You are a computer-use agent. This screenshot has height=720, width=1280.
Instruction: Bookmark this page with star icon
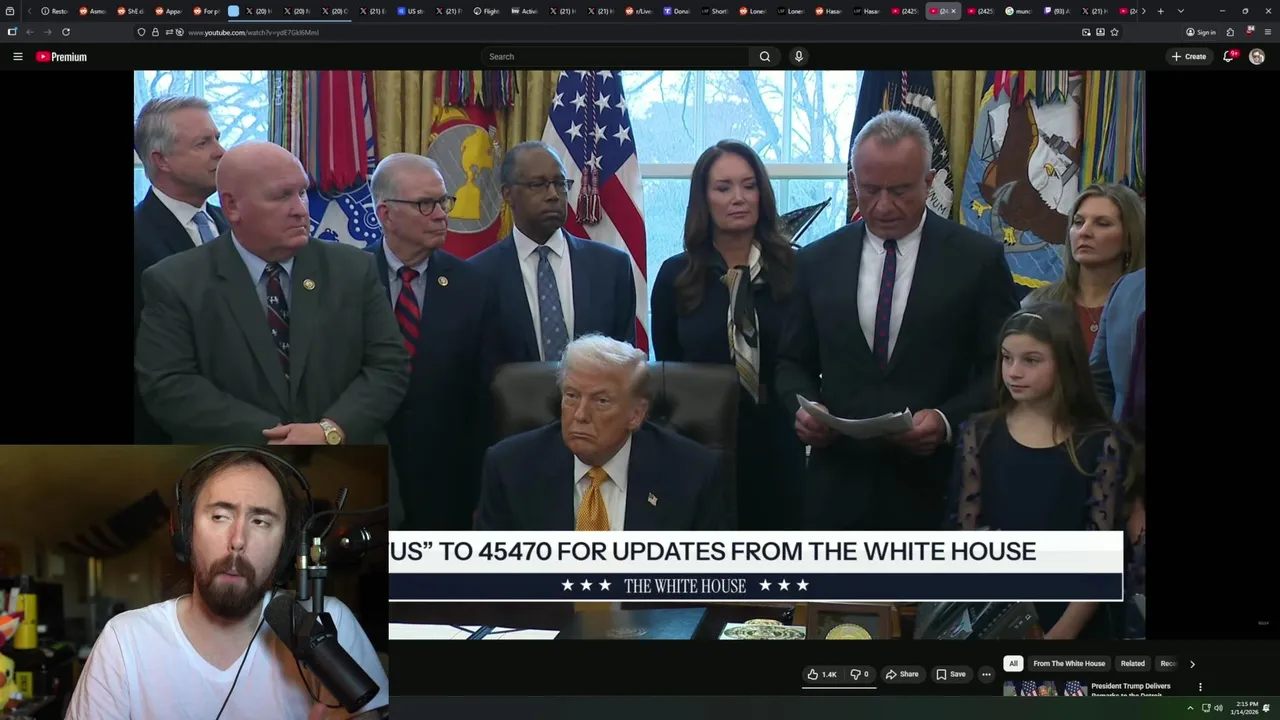(x=1114, y=32)
